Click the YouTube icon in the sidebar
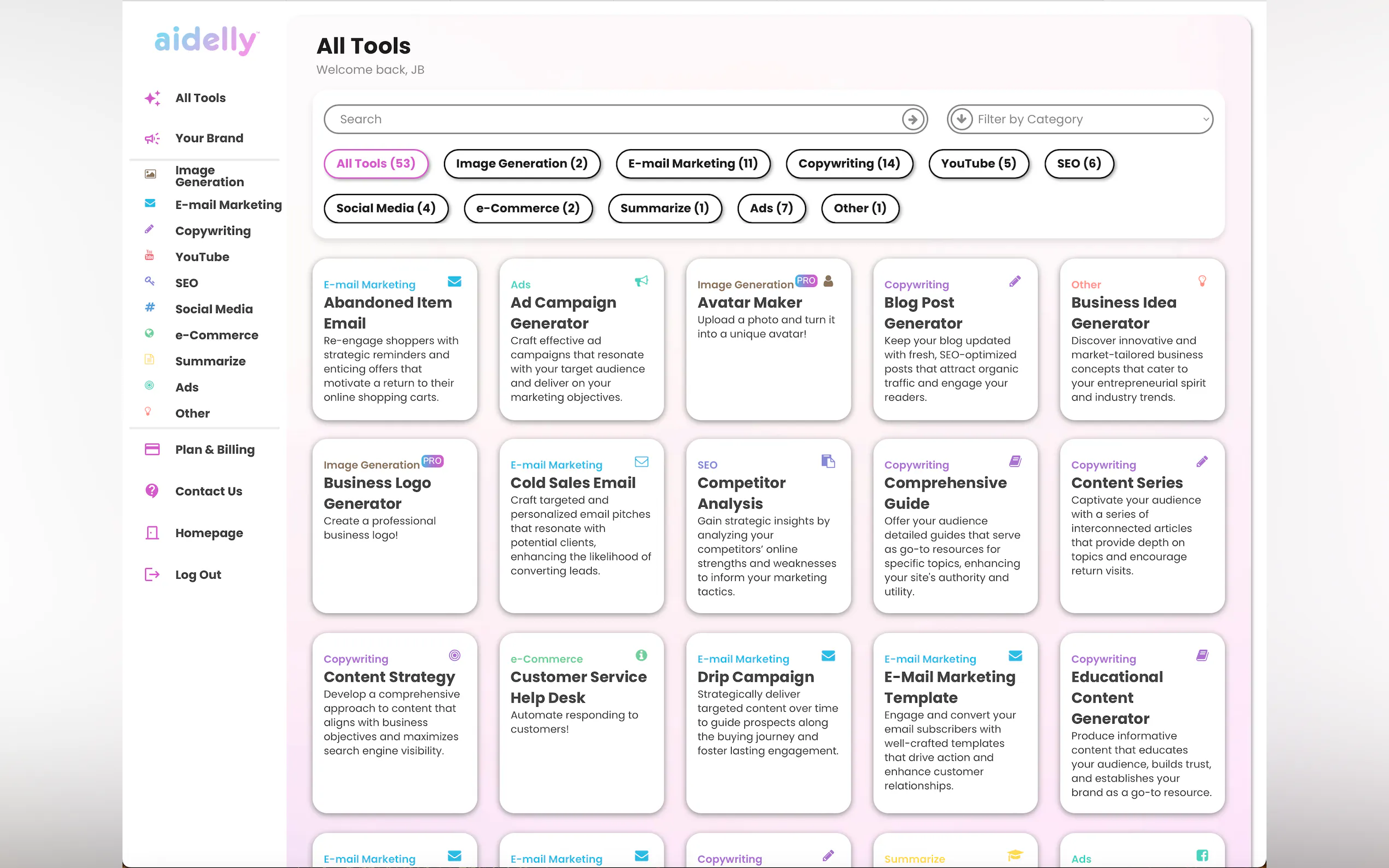 (x=149, y=256)
